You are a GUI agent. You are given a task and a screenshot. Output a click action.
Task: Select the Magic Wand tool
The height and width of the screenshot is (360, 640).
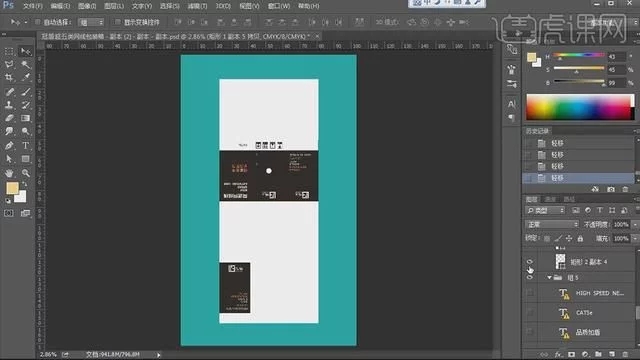pyautogui.click(x=25, y=64)
